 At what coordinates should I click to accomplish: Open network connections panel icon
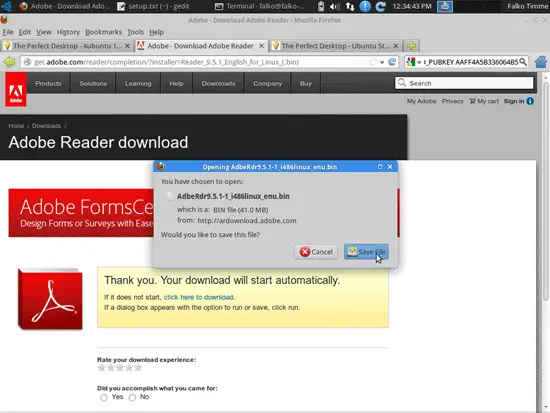(350, 6)
